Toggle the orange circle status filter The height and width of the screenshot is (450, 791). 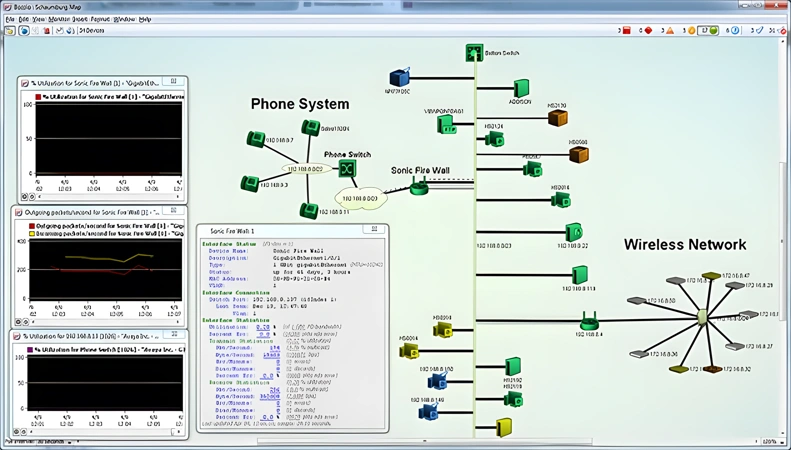692,31
